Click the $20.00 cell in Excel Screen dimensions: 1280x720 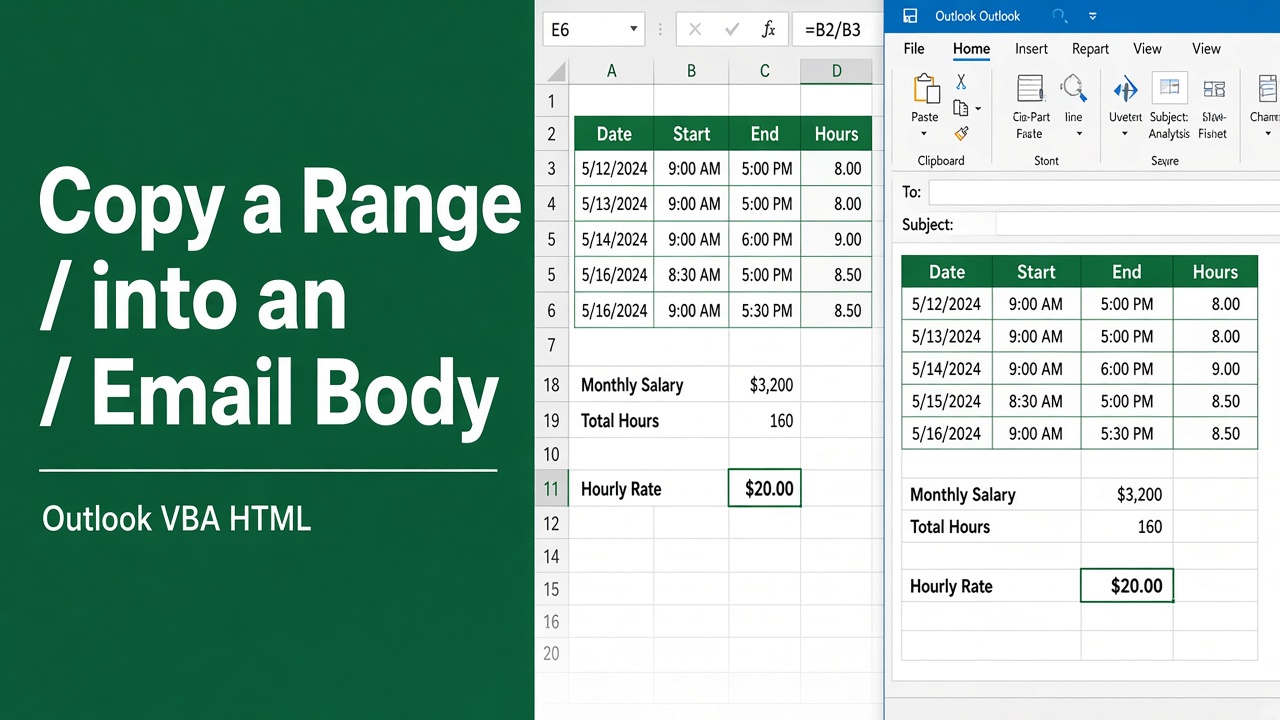point(765,489)
